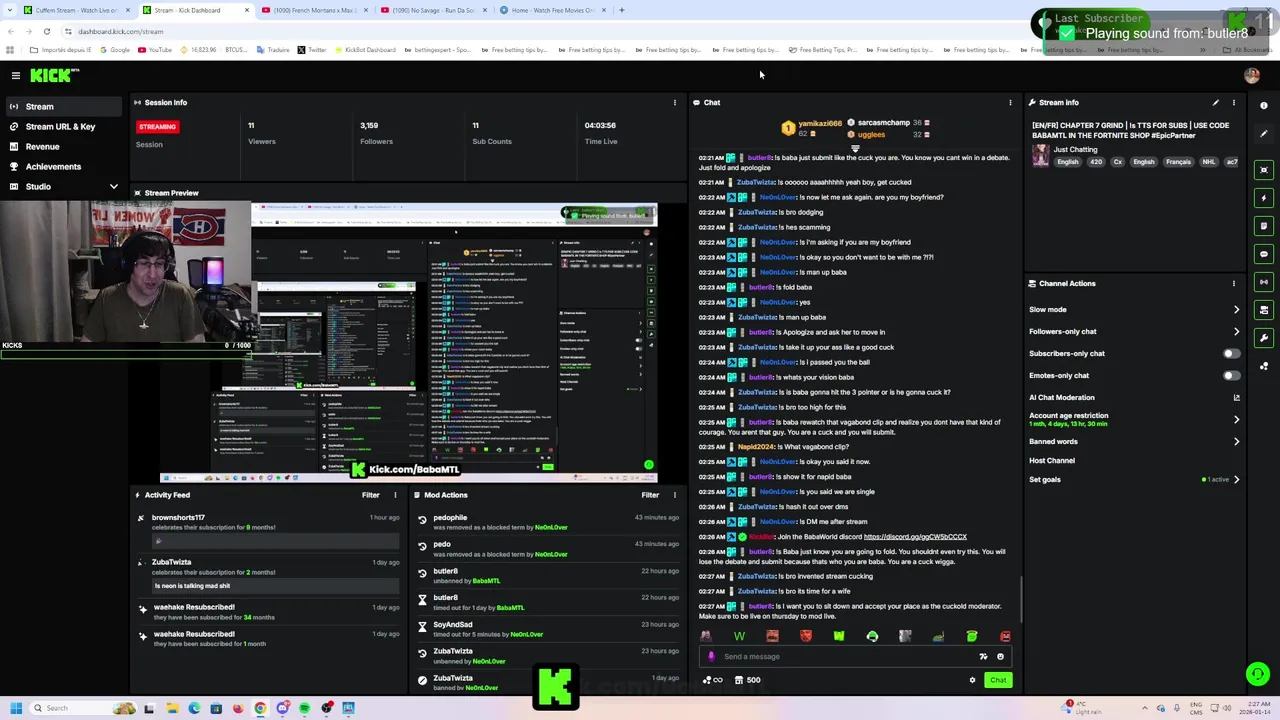The height and width of the screenshot is (720, 1280).
Task: Open emoji picker in message box
Action: pyautogui.click(x=1000, y=656)
